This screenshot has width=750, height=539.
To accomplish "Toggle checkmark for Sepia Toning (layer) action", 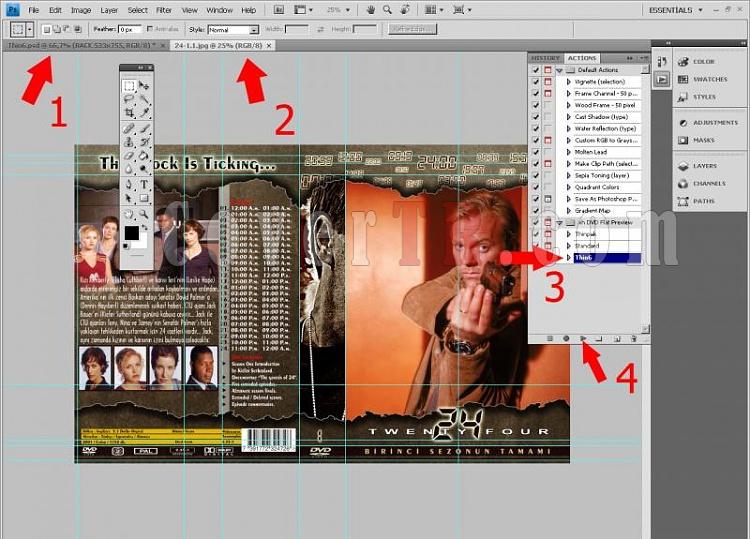I will click(x=536, y=176).
